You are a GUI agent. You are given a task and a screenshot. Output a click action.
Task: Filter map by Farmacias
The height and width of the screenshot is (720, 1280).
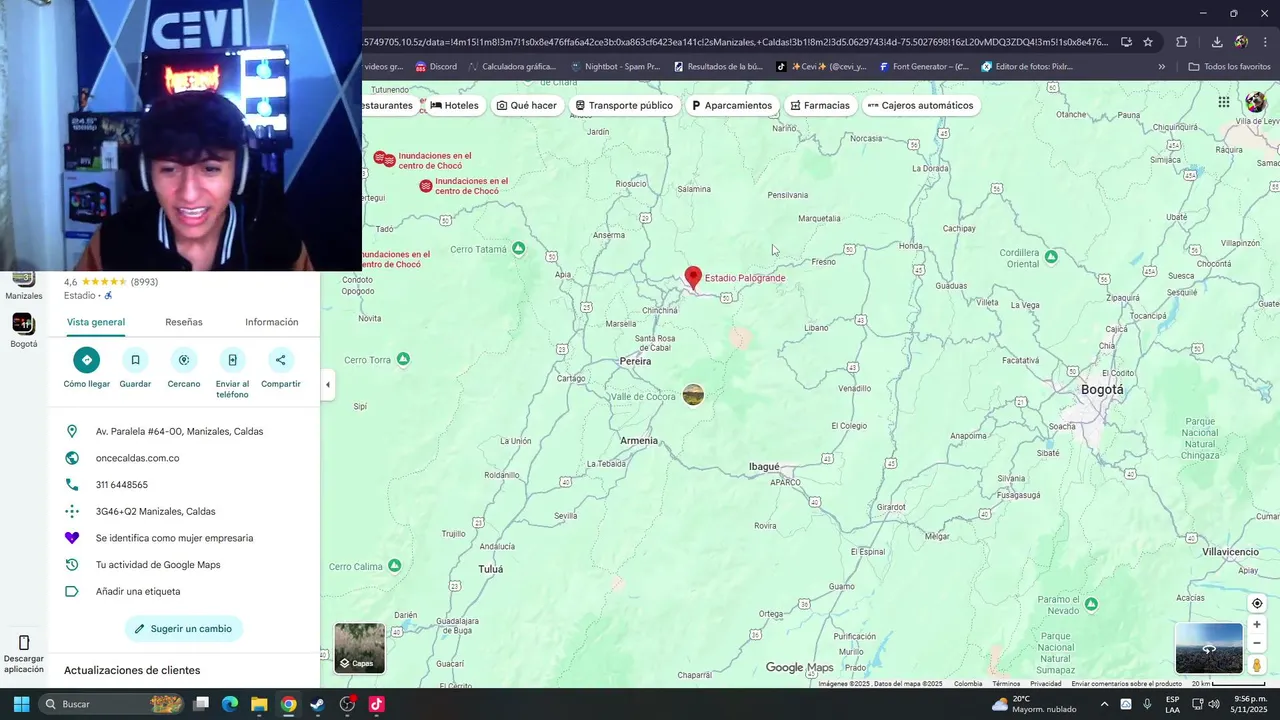click(820, 105)
